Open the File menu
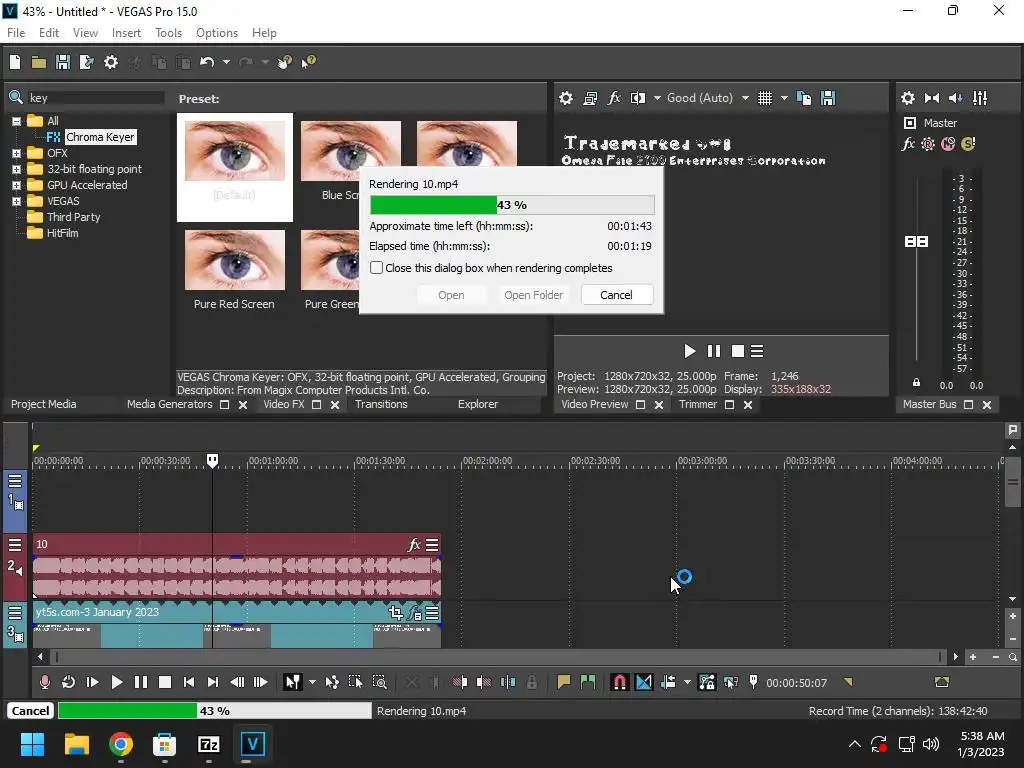Image resolution: width=1024 pixels, height=768 pixels. 16,33
